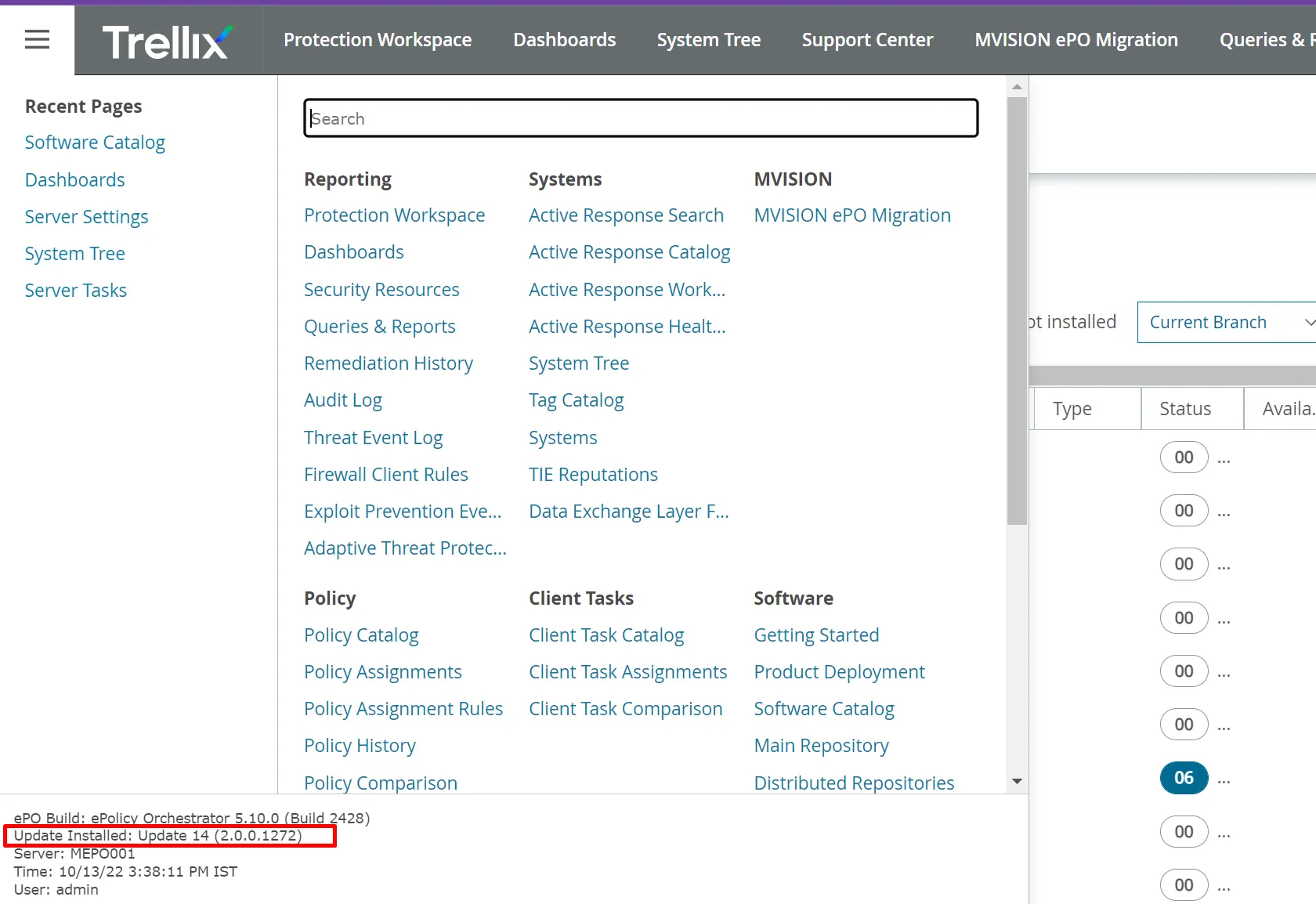Open Dashboards in top navigation bar
1316x904 pixels.
[564, 40]
